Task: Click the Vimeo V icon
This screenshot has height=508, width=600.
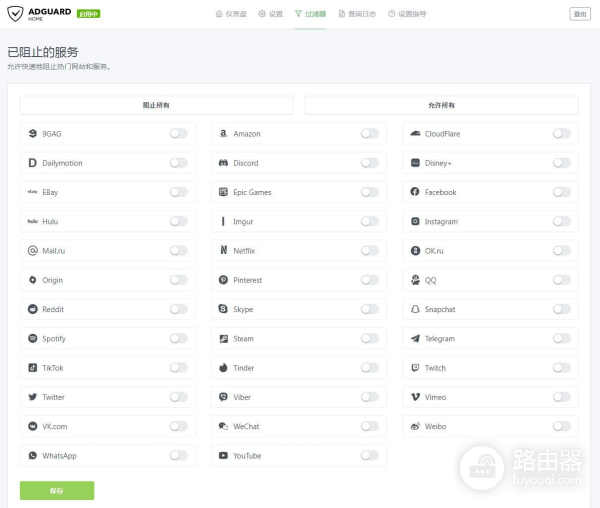Action: [x=415, y=397]
